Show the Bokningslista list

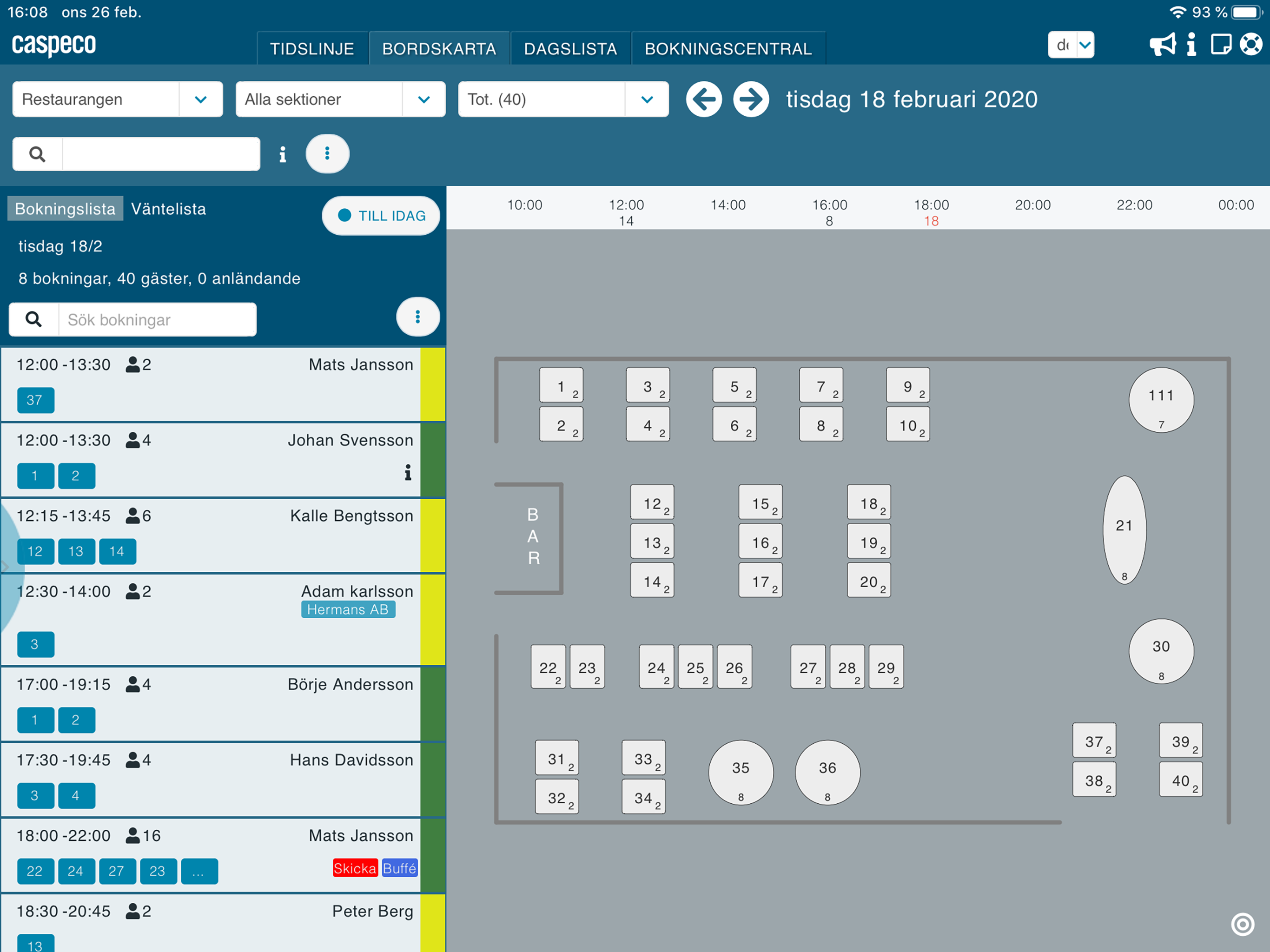tap(66, 209)
